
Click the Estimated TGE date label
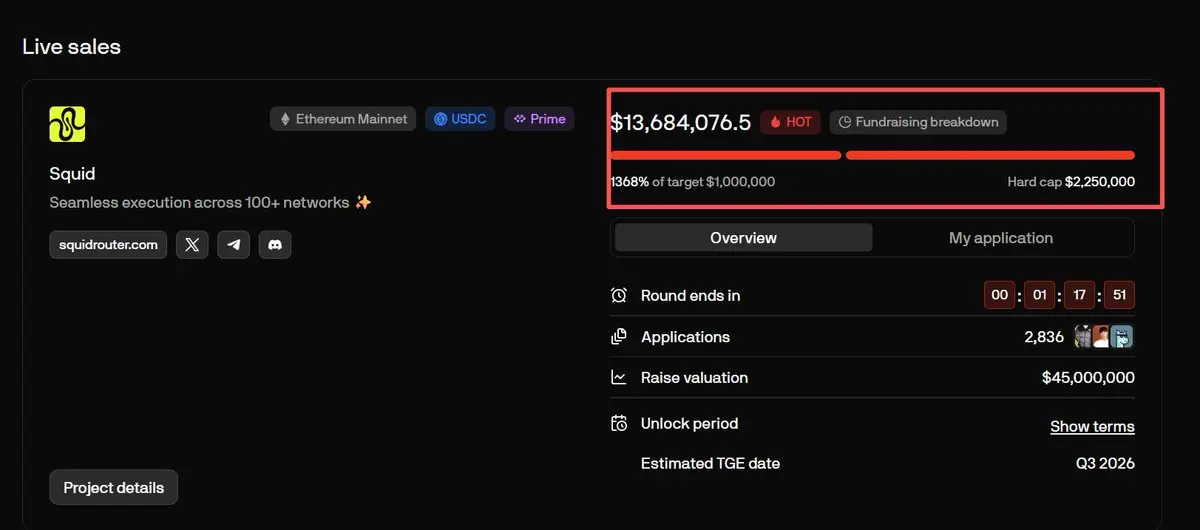point(710,464)
